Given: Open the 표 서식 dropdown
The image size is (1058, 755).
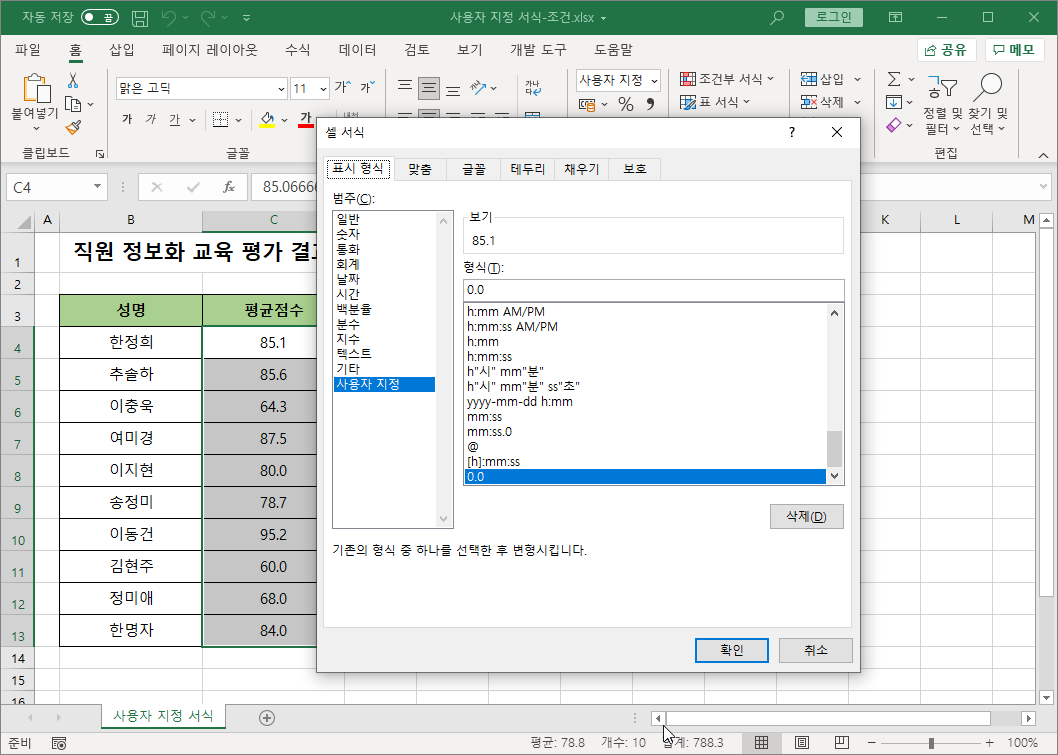Looking at the screenshot, I should 715,102.
